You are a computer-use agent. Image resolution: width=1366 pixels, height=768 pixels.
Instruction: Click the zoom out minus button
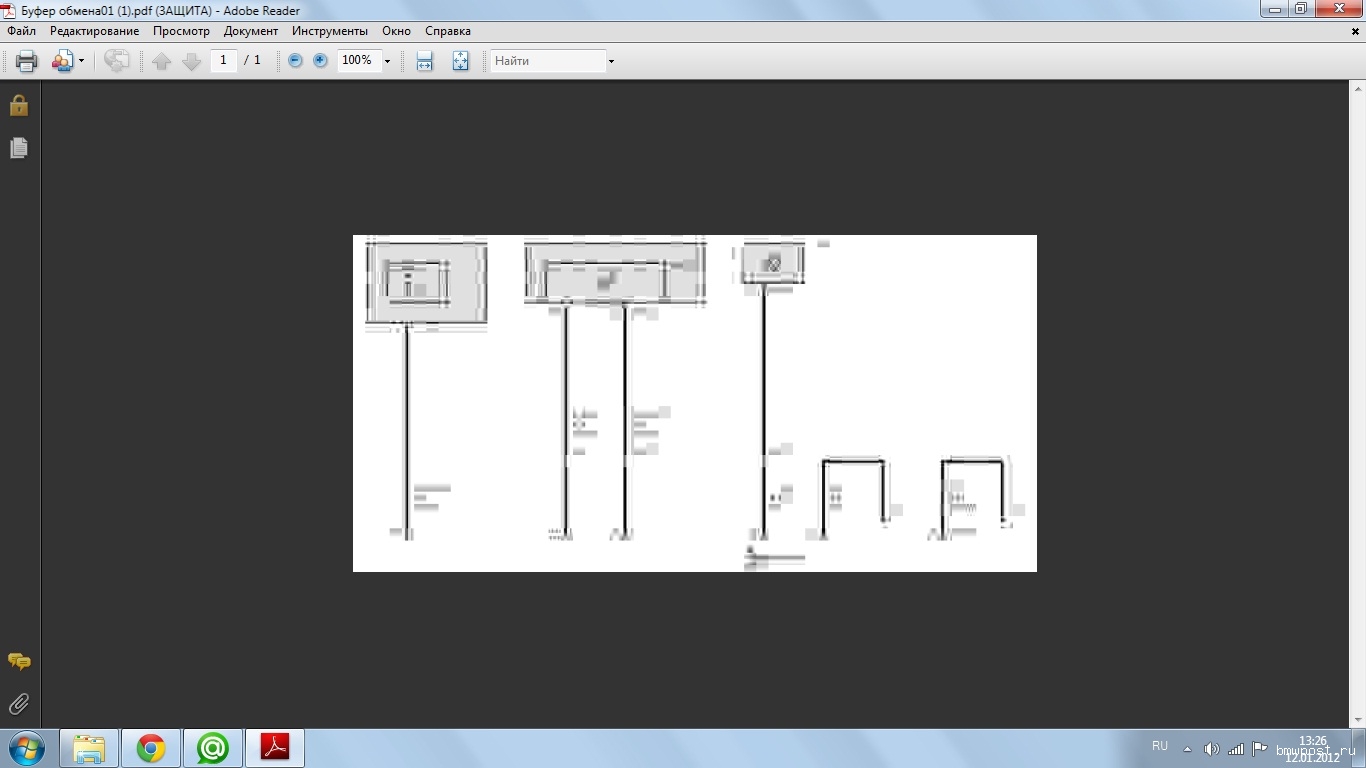(x=295, y=61)
